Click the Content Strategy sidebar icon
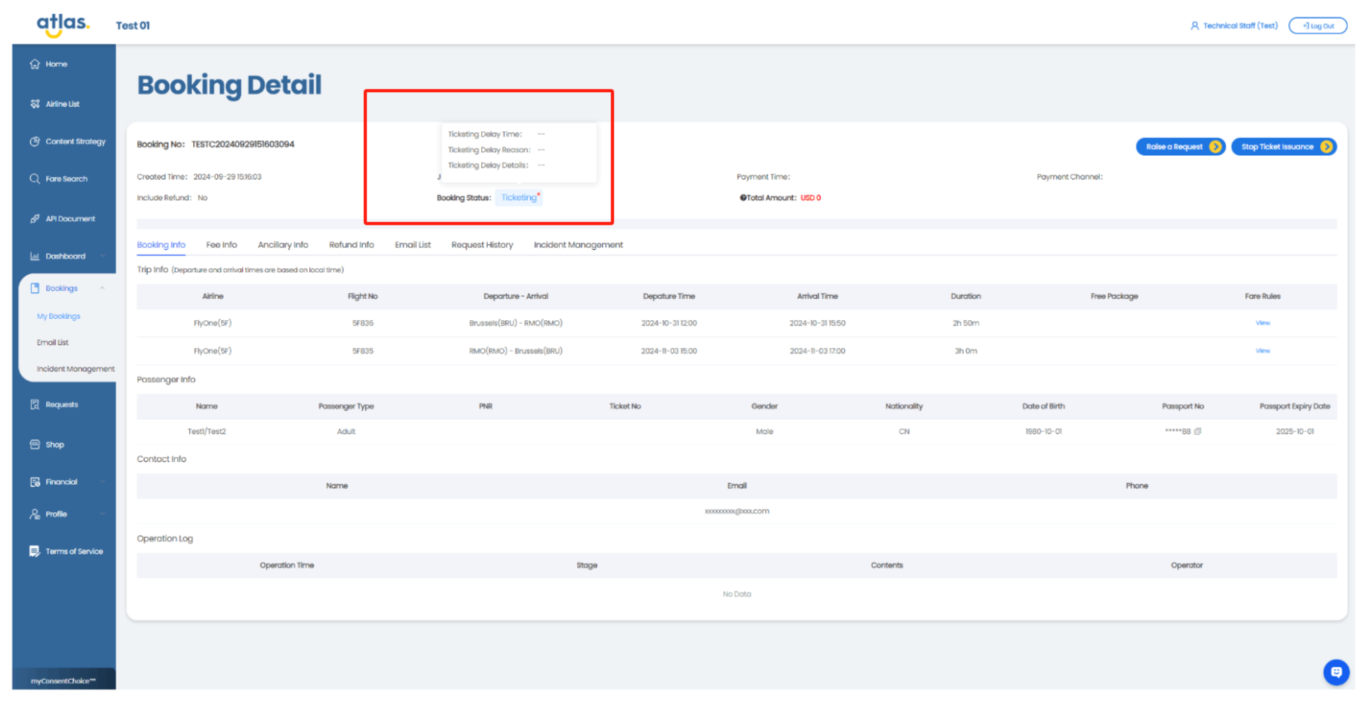Screen dimensions: 1370x701 pos(35,142)
